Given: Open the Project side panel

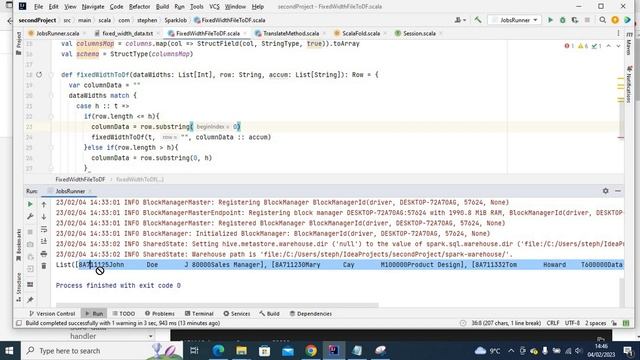Looking at the screenshot, I should 18,44.
